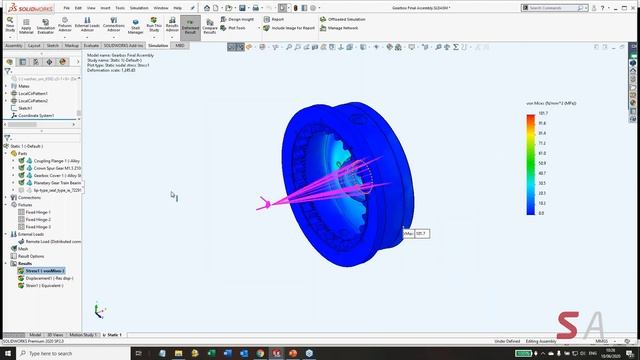Switch to the Motion Study 1 bottom tab
This screenshot has width=640, height=360.
pyautogui.click(x=83, y=335)
